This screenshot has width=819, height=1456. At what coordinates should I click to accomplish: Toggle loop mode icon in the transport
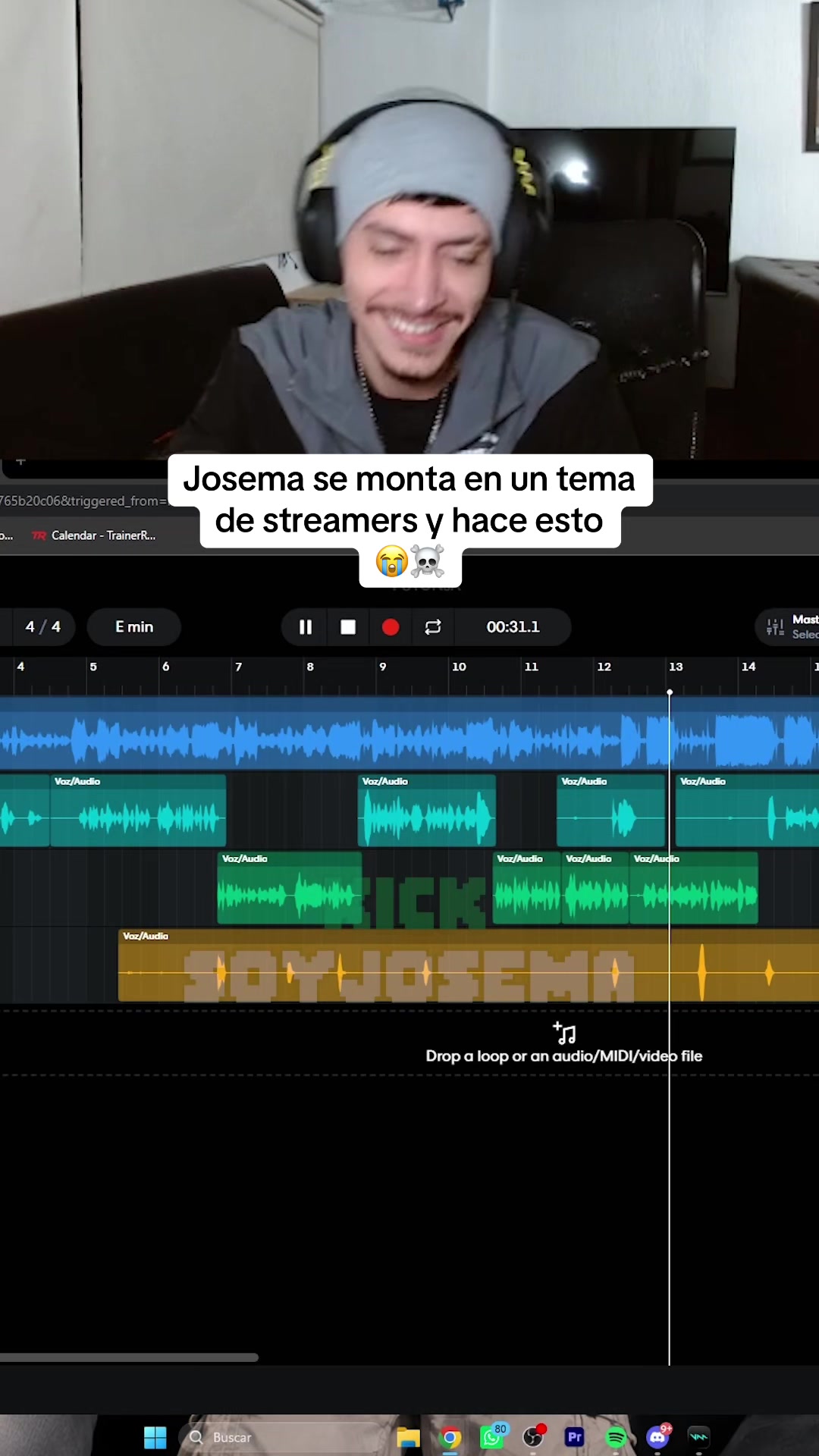click(x=433, y=627)
